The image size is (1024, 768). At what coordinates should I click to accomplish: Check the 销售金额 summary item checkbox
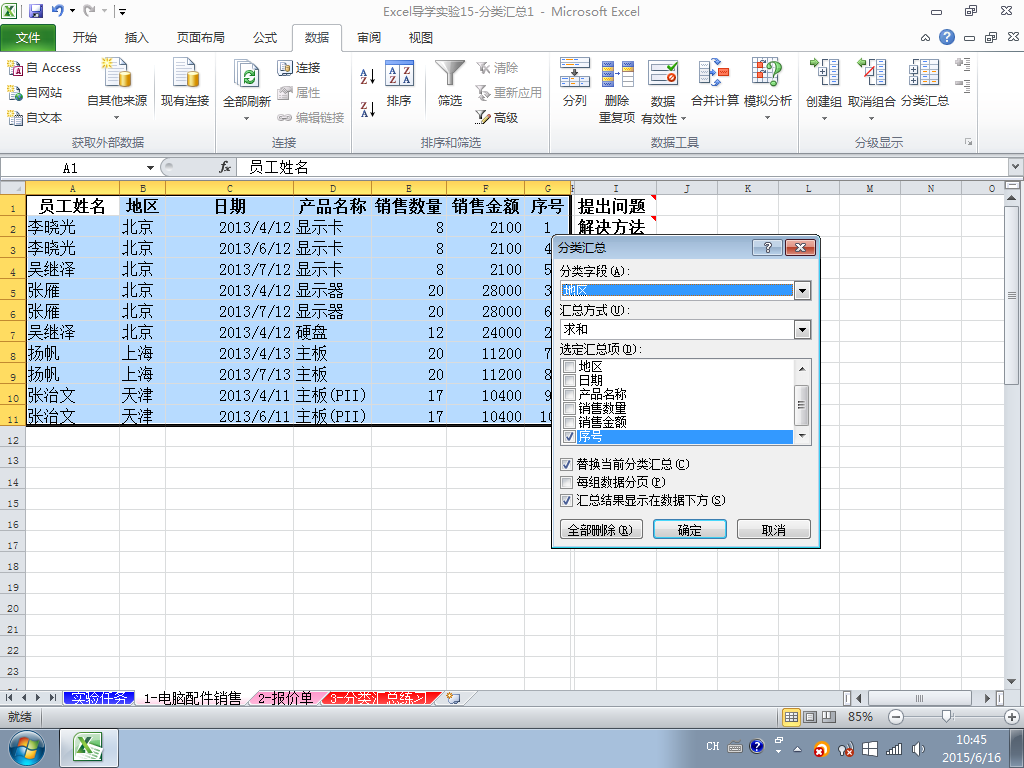[569, 423]
